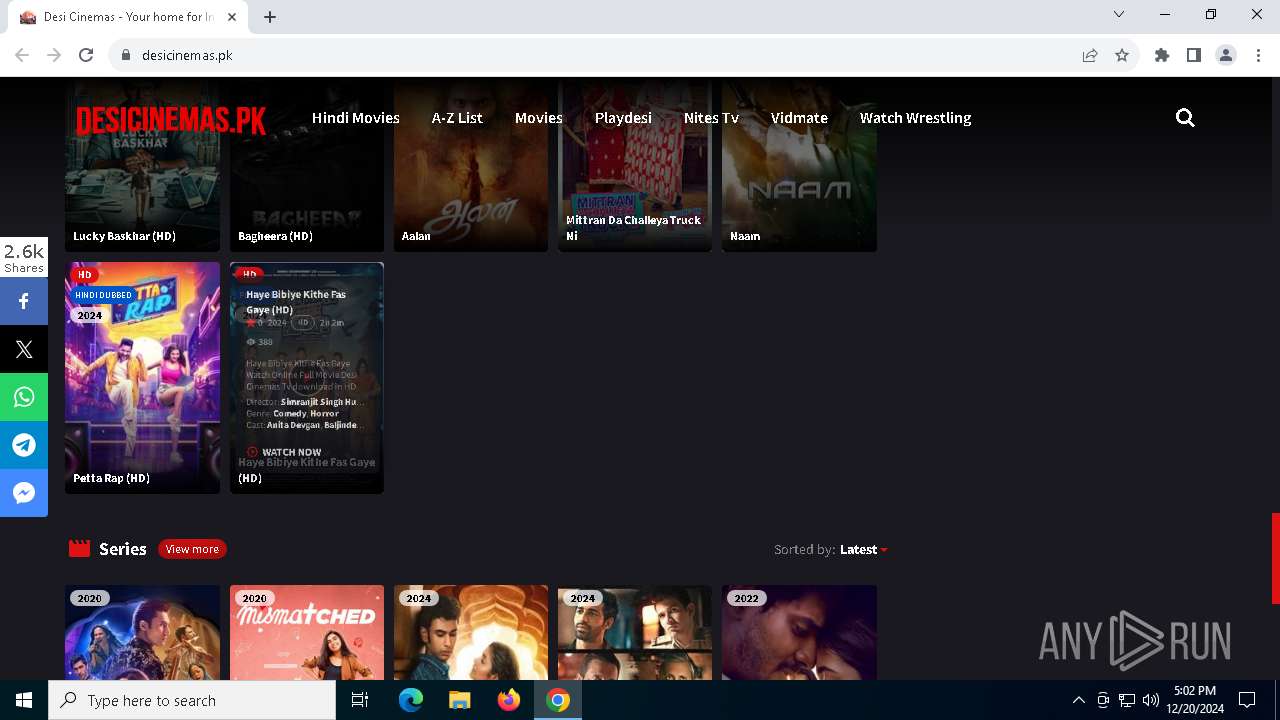Open the site search magnifier icon

[x=1185, y=118]
